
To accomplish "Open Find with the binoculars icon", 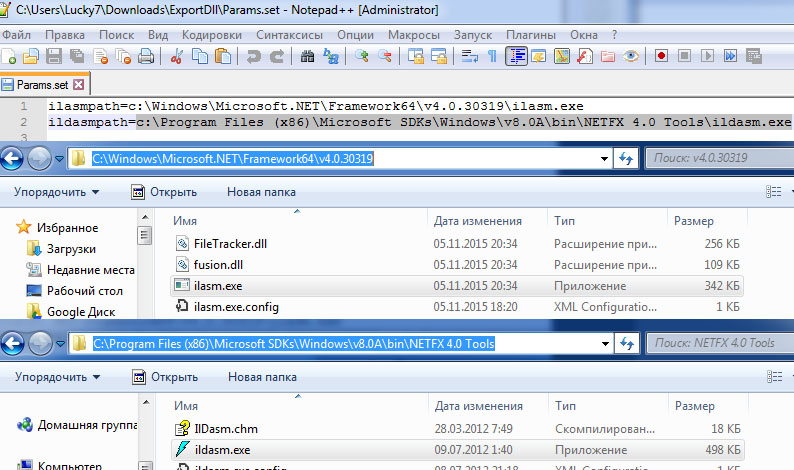I will pyautogui.click(x=307, y=56).
